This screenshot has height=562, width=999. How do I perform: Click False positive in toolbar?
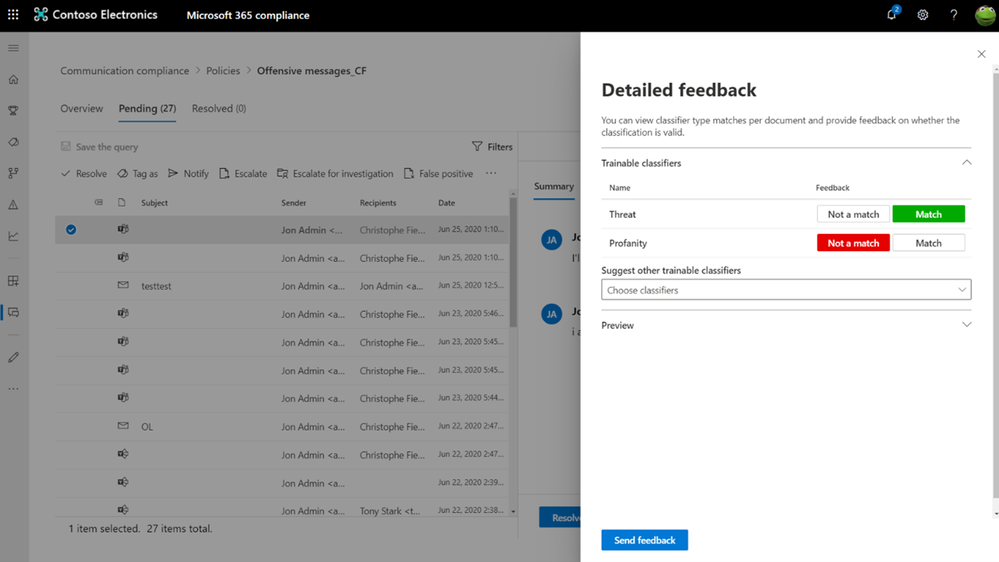click(x=438, y=173)
